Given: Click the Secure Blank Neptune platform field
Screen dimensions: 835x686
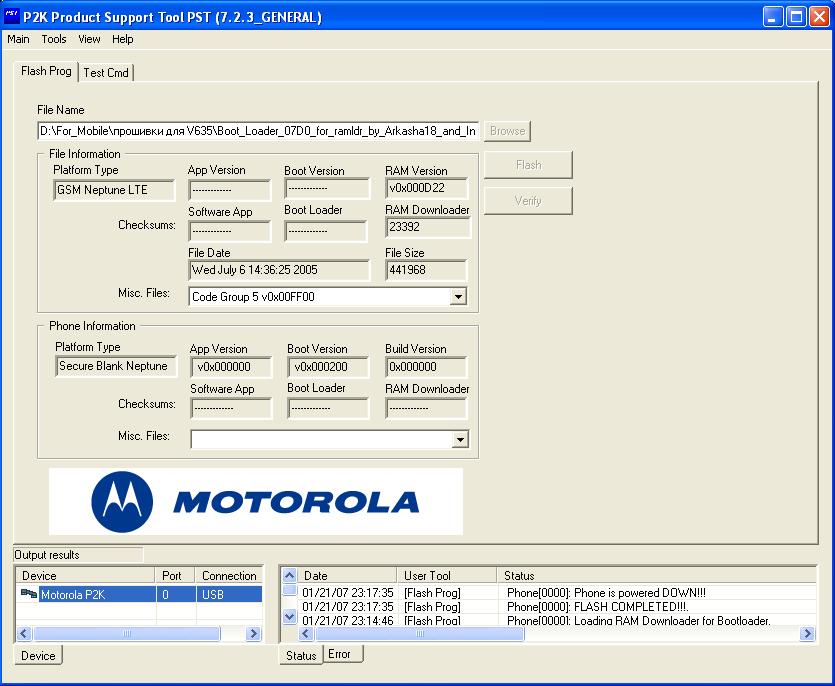Looking at the screenshot, I should (x=116, y=366).
